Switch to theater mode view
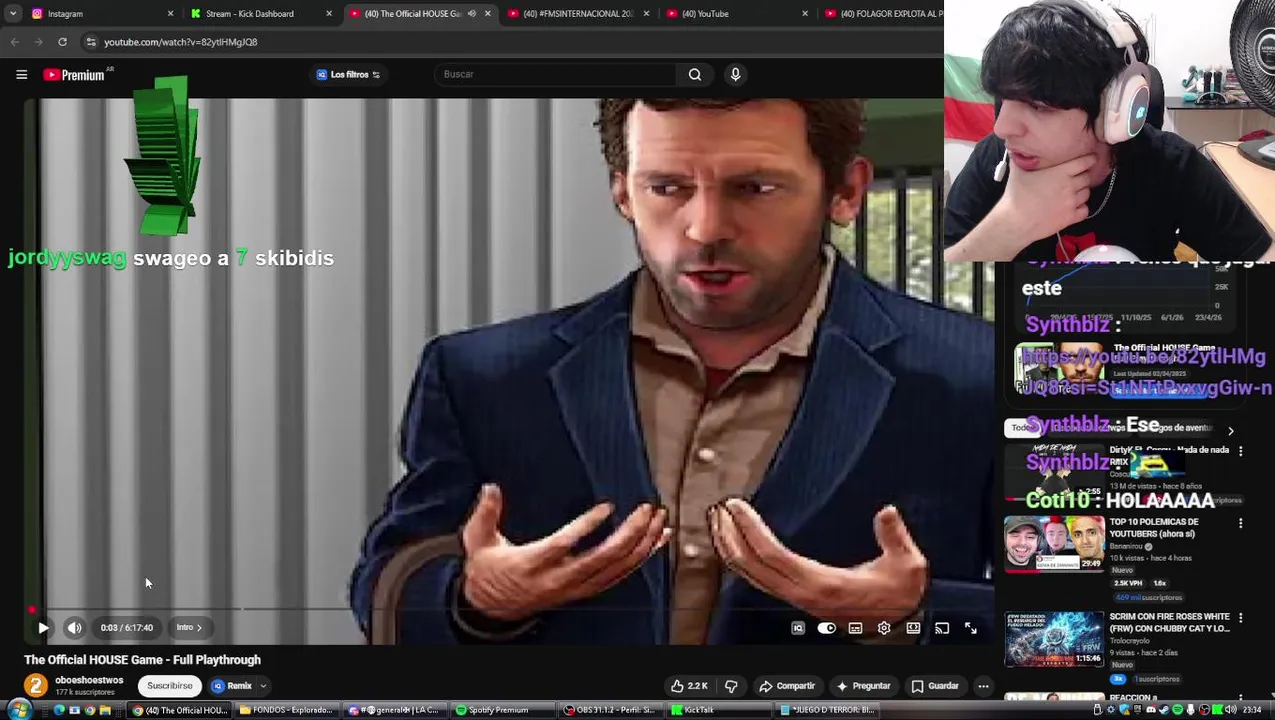1275x720 pixels. (x=913, y=628)
